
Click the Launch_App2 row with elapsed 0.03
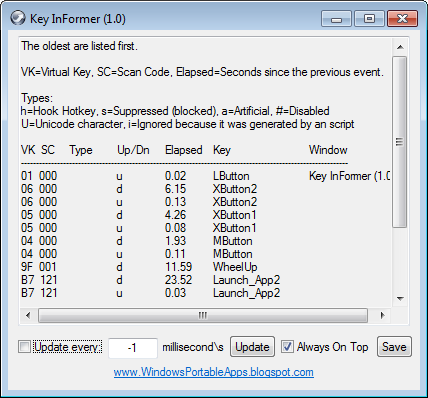pos(150,293)
